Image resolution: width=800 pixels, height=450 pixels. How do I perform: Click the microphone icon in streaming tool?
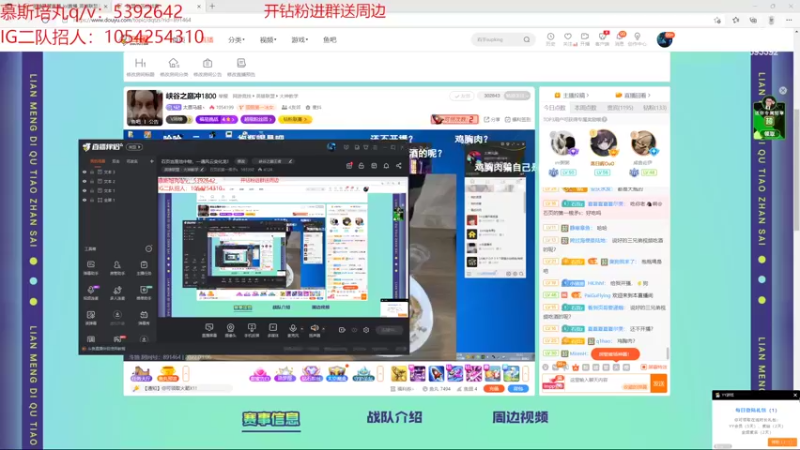pos(293,329)
